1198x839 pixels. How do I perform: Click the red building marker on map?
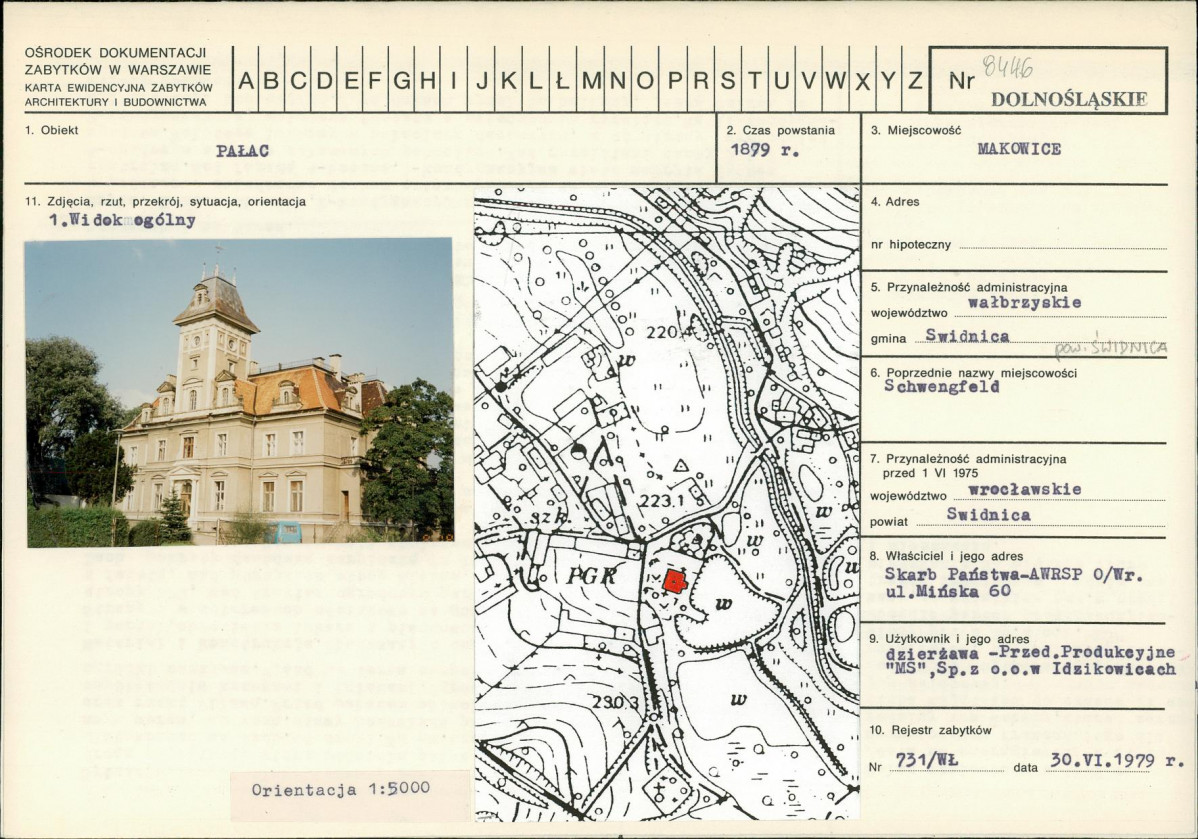pyautogui.click(x=675, y=581)
